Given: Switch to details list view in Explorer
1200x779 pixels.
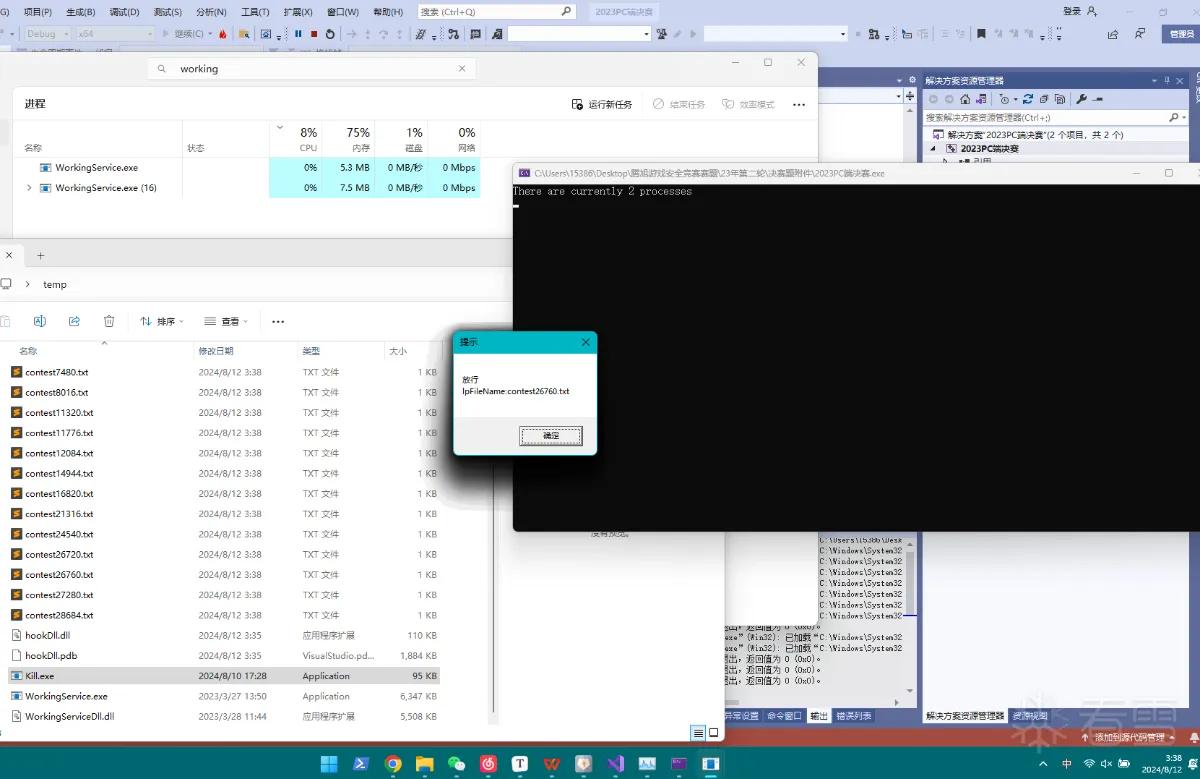Looking at the screenshot, I should point(698,733).
